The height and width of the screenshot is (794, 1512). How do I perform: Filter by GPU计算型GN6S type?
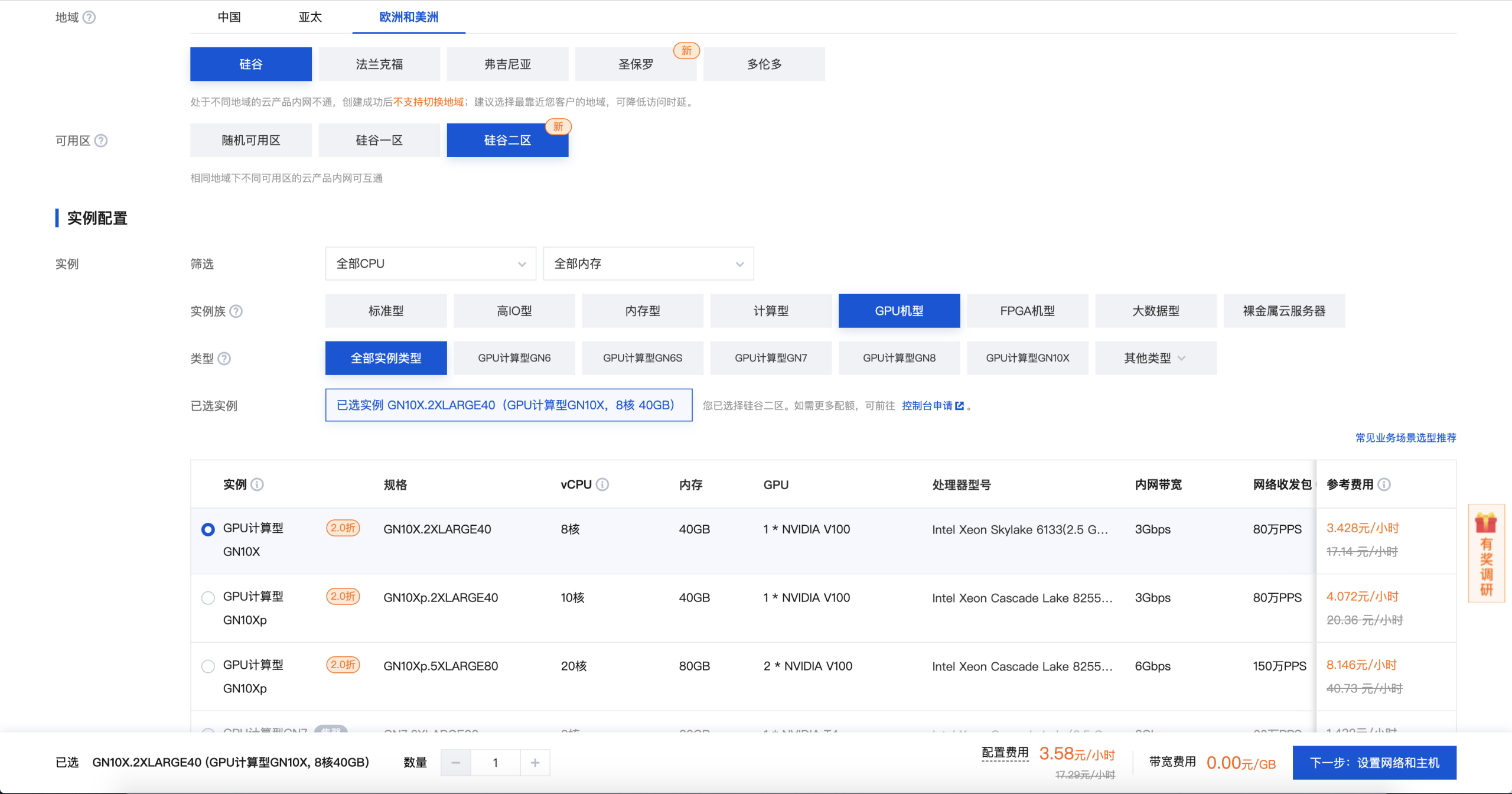click(x=643, y=358)
